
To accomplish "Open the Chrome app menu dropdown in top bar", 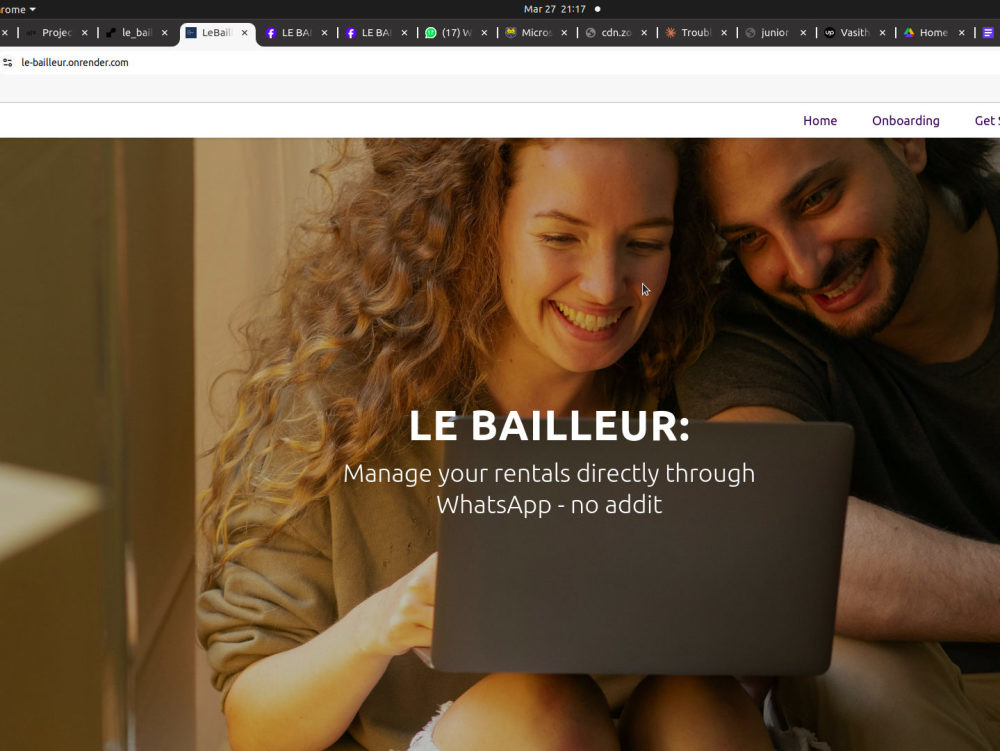I will click(18, 10).
